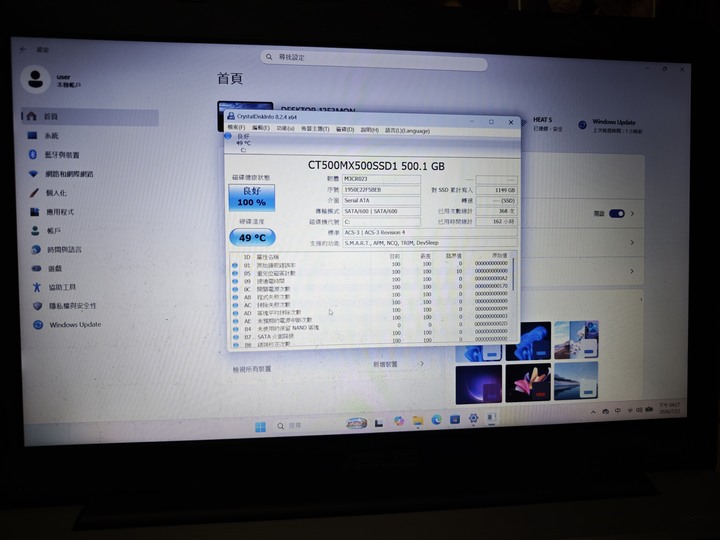Image resolution: width=720 pixels, height=540 pixels.
Task: Click raw value 000000000170 in SMART table
Action: pyautogui.click(x=491, y=286)
